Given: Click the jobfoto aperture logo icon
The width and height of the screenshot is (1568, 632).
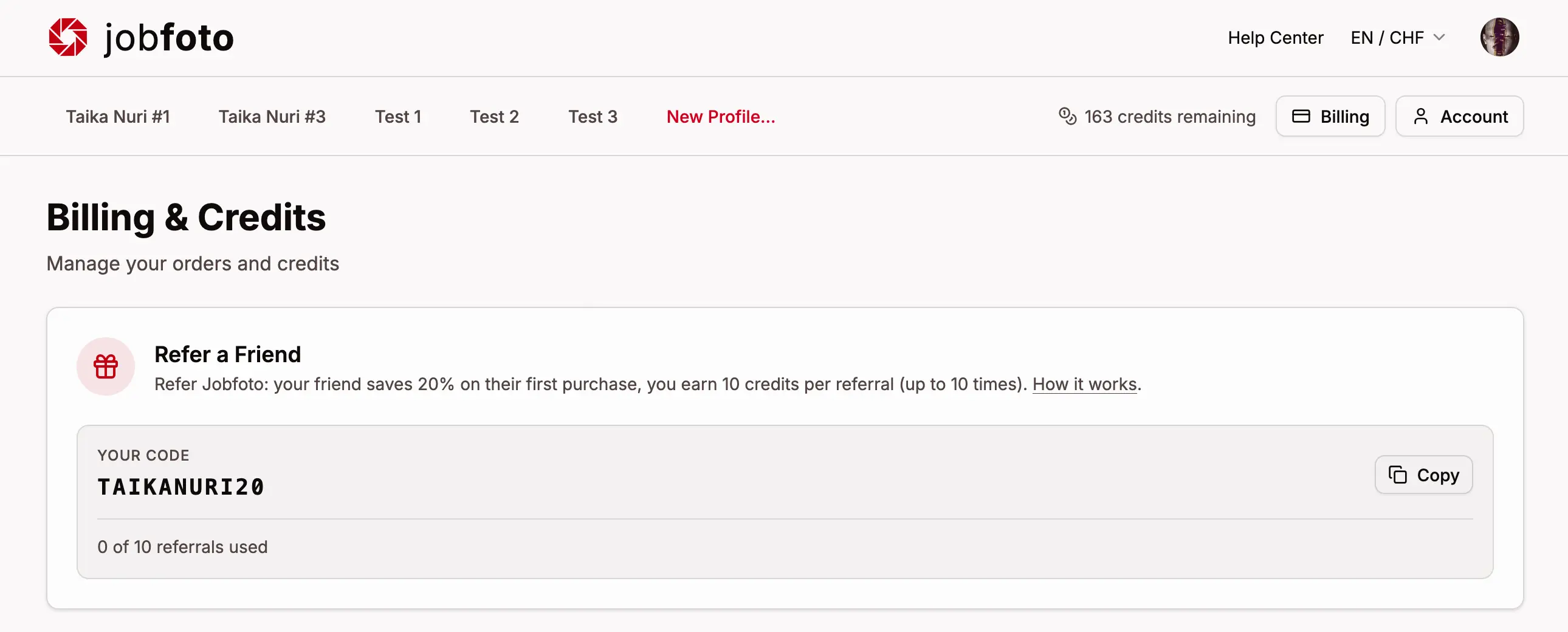Looking at the screenshot, I should point(67,37).
